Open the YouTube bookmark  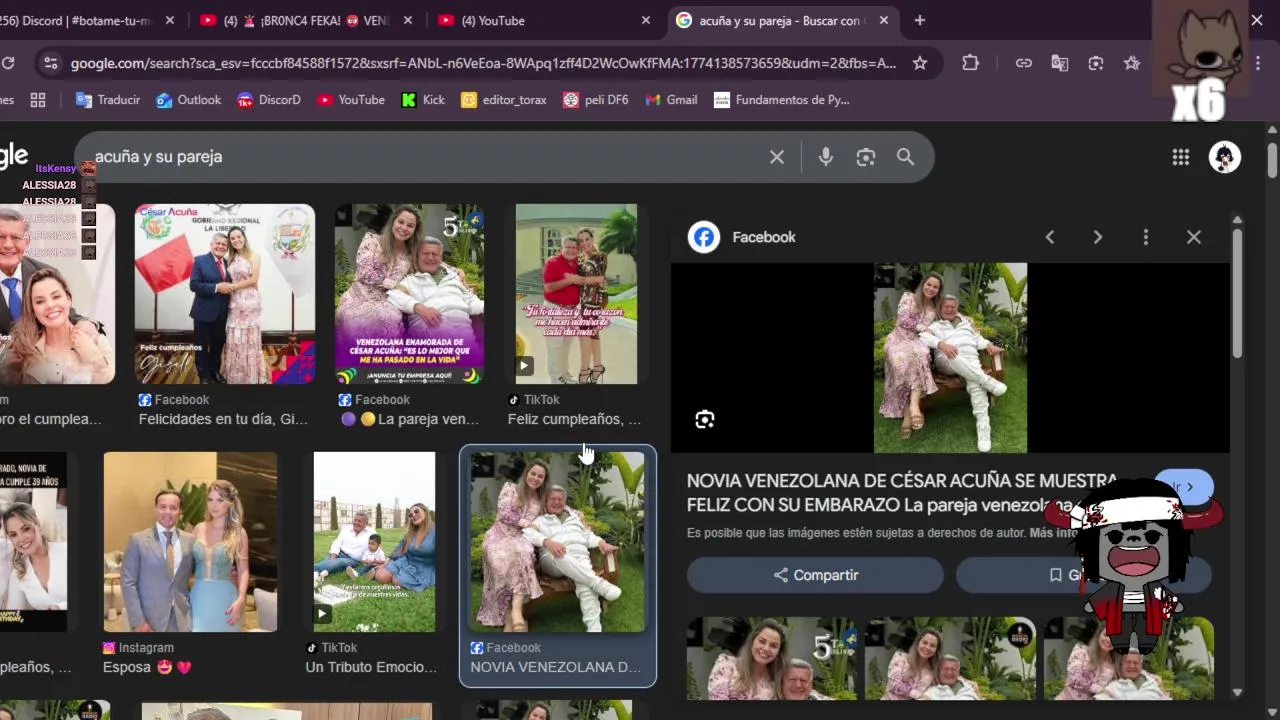click(x=351, y=100)
